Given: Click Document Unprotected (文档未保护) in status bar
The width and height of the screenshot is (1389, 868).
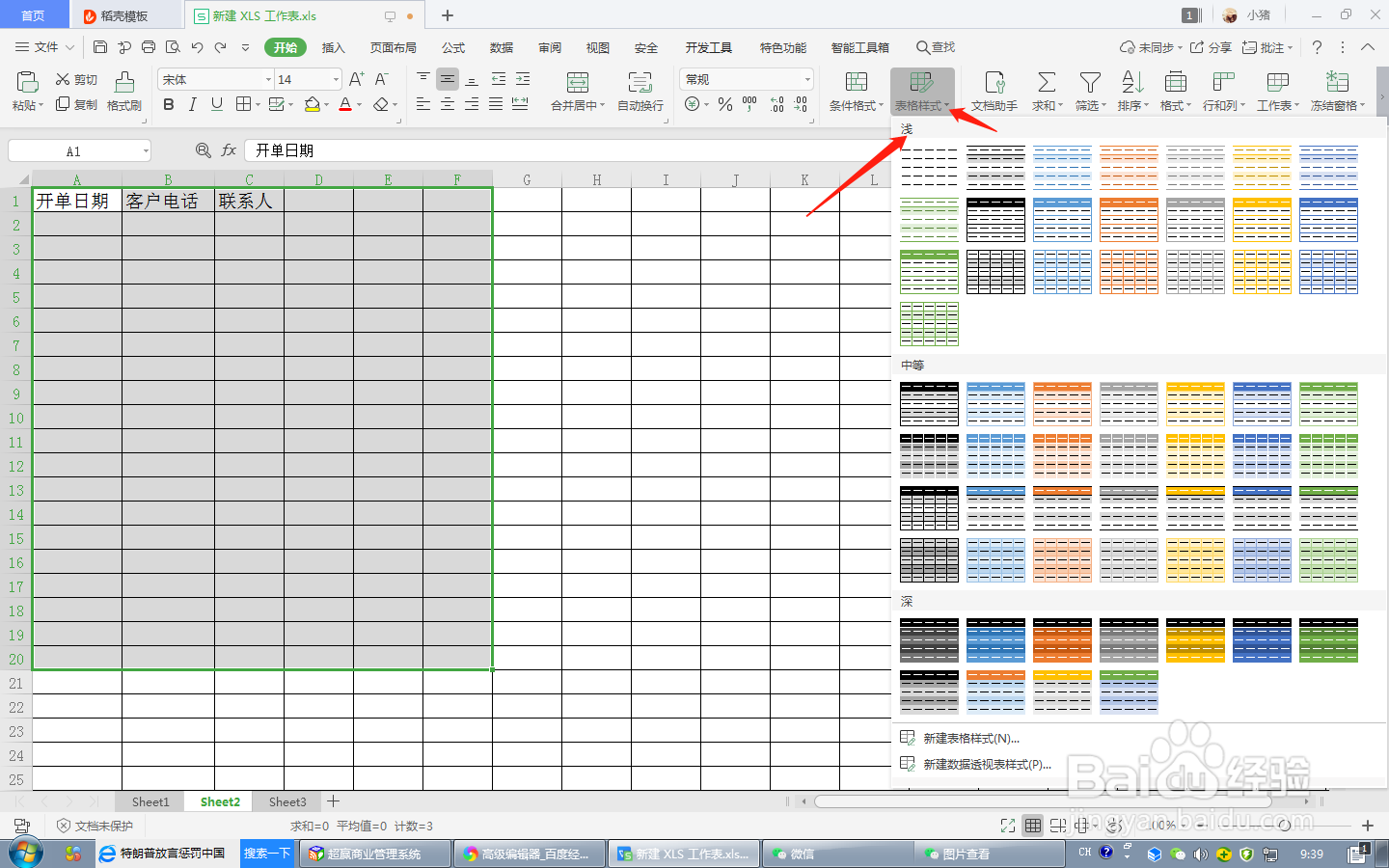Looking at the screenshot, I should (95, 826).
